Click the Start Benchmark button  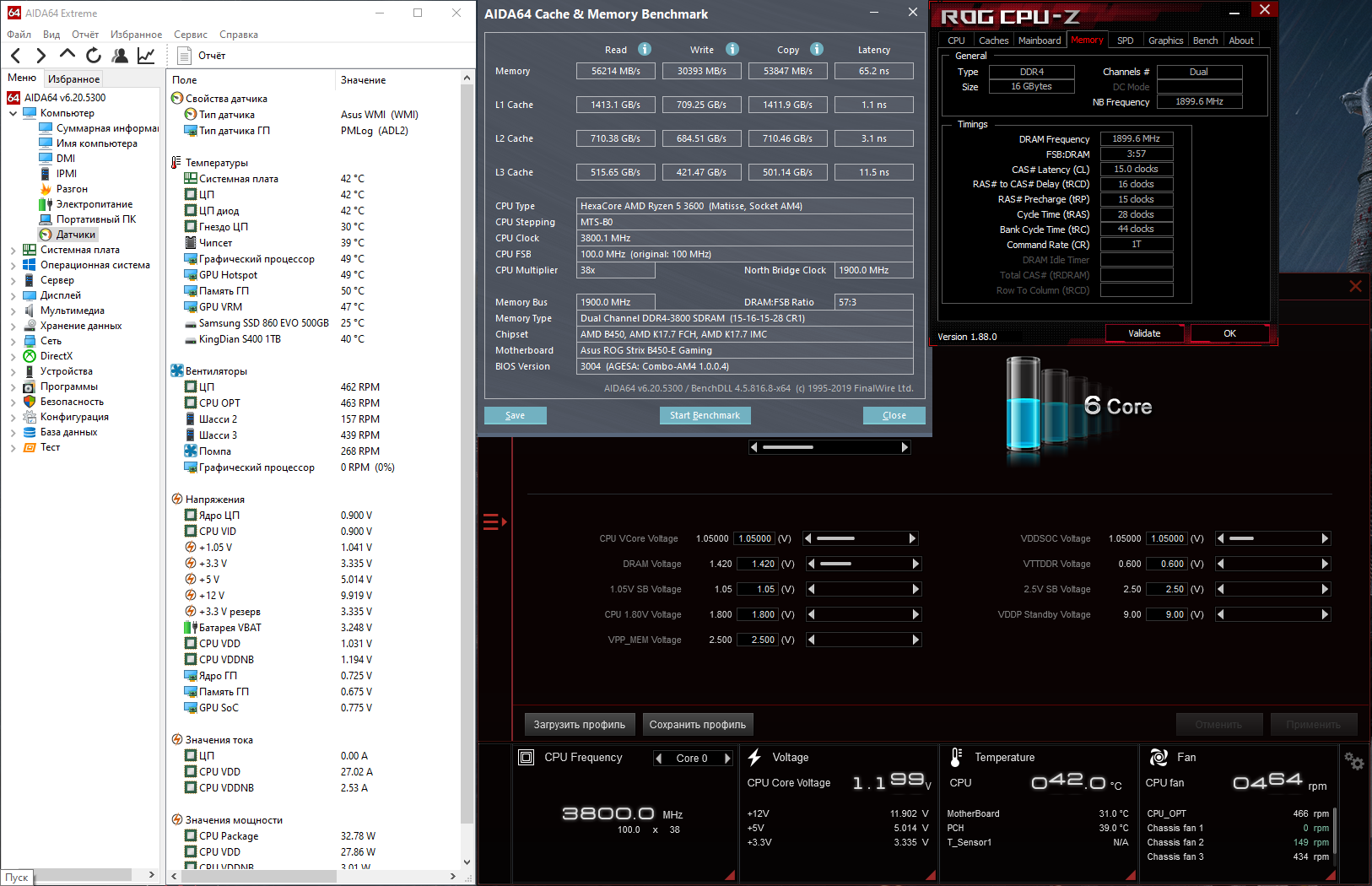tap(705, 415)
